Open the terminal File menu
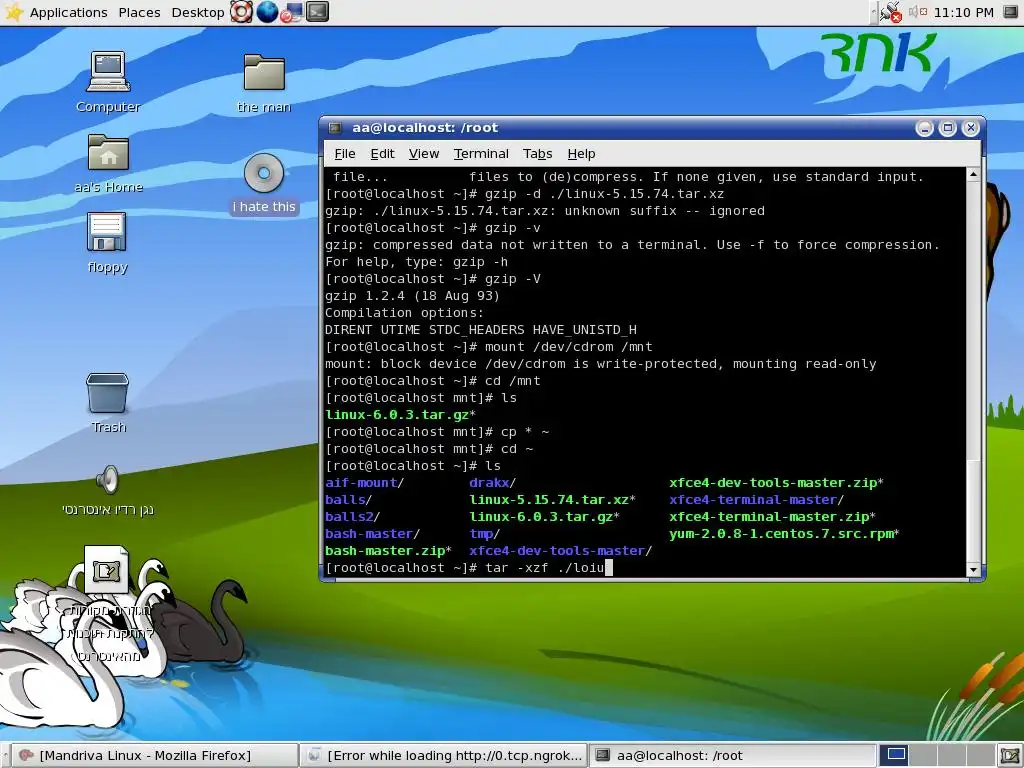This screenshot has height=768, width=1024. [345, 153]
